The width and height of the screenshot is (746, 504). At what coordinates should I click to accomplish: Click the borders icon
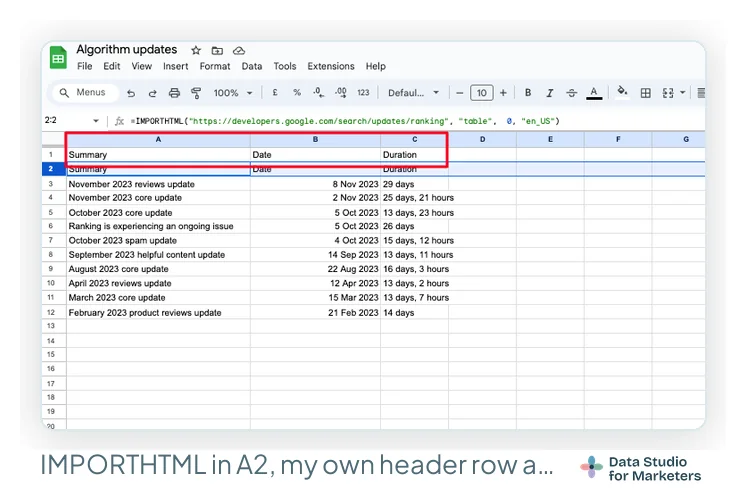point(646,93)
